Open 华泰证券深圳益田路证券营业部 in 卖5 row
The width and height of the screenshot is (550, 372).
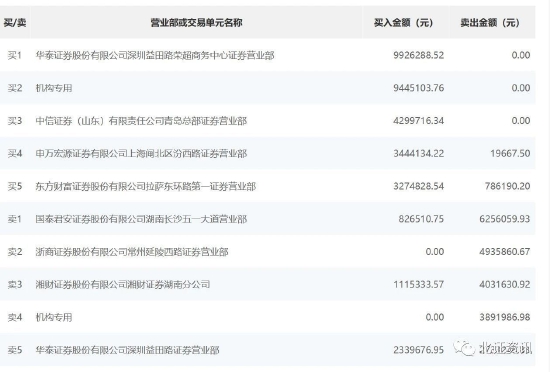click(127, 350)
